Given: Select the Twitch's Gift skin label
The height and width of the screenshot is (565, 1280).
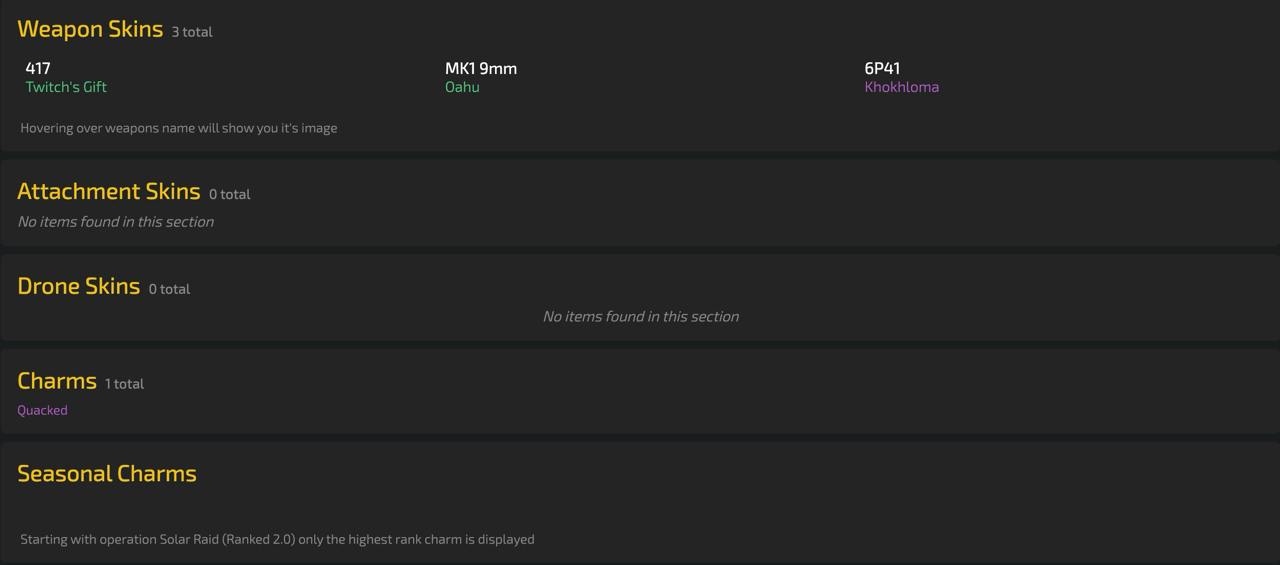Looking at the screenshot, I should pos(66,87).
